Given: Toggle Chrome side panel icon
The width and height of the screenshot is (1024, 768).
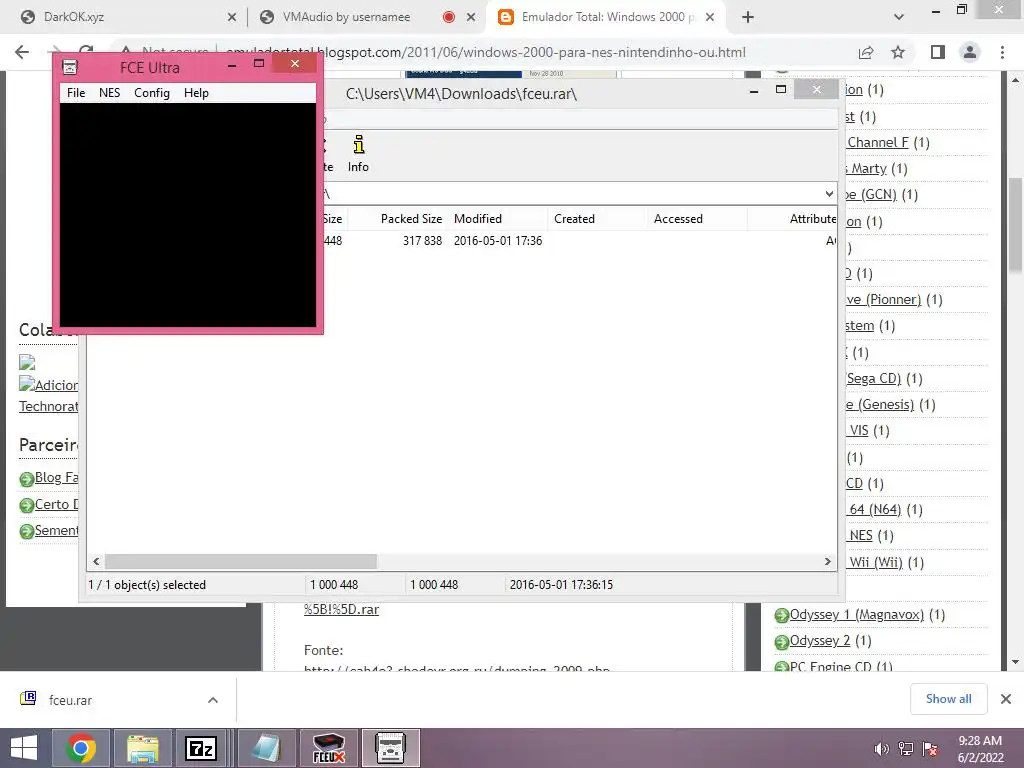Looking at the screenshot, I should pos(938,52).
